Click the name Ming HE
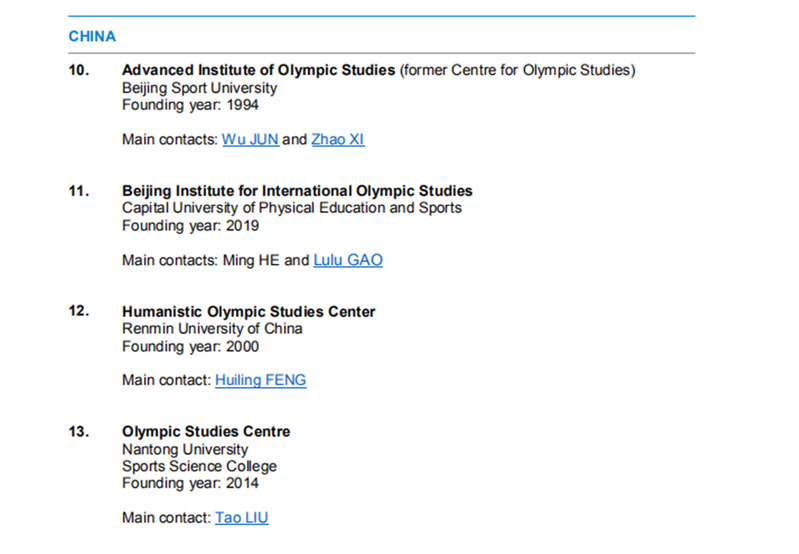 point(251,260)
